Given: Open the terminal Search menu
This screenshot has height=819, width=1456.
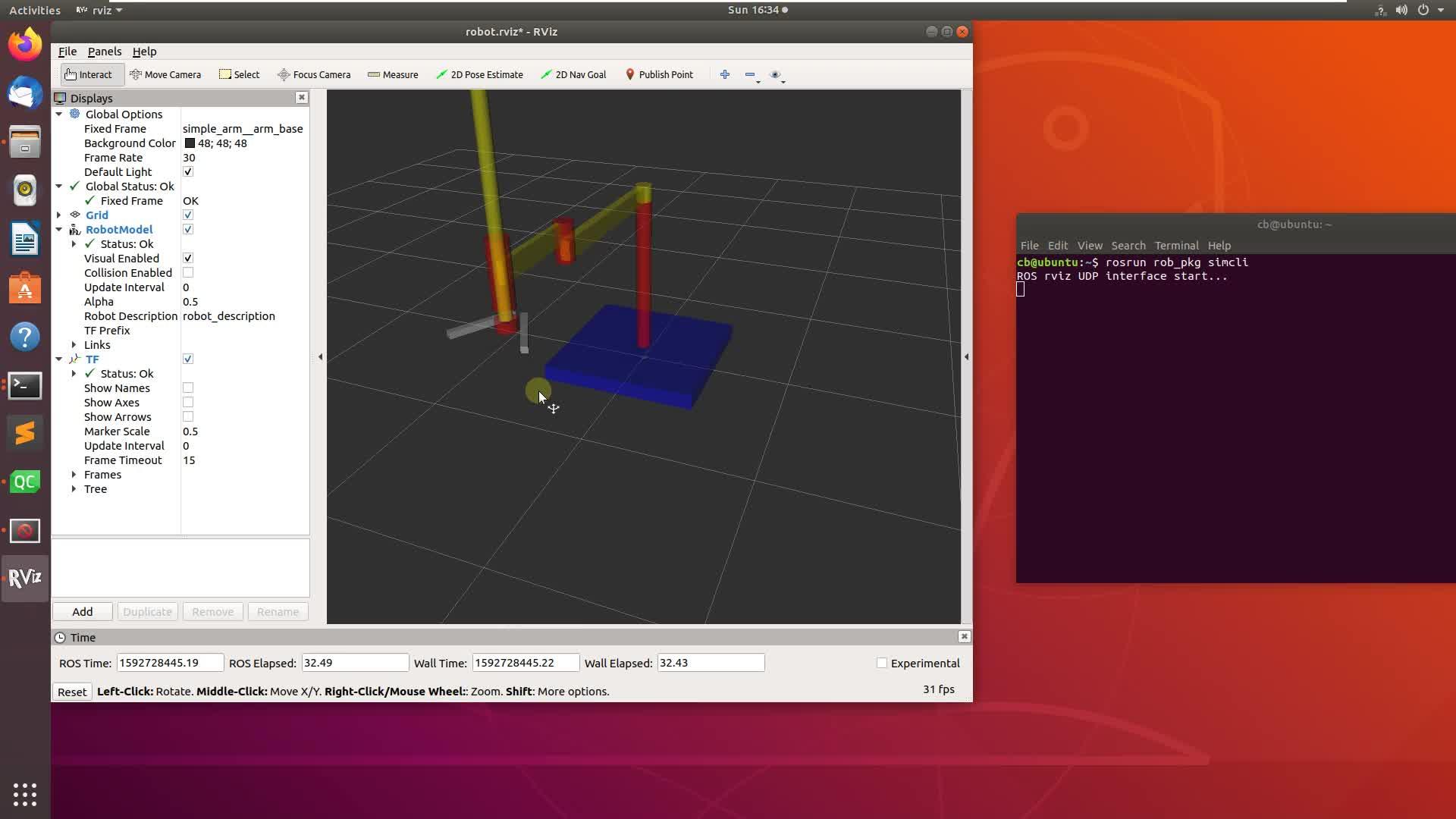Looking at the screenshot, I should tap(1128, 246).
